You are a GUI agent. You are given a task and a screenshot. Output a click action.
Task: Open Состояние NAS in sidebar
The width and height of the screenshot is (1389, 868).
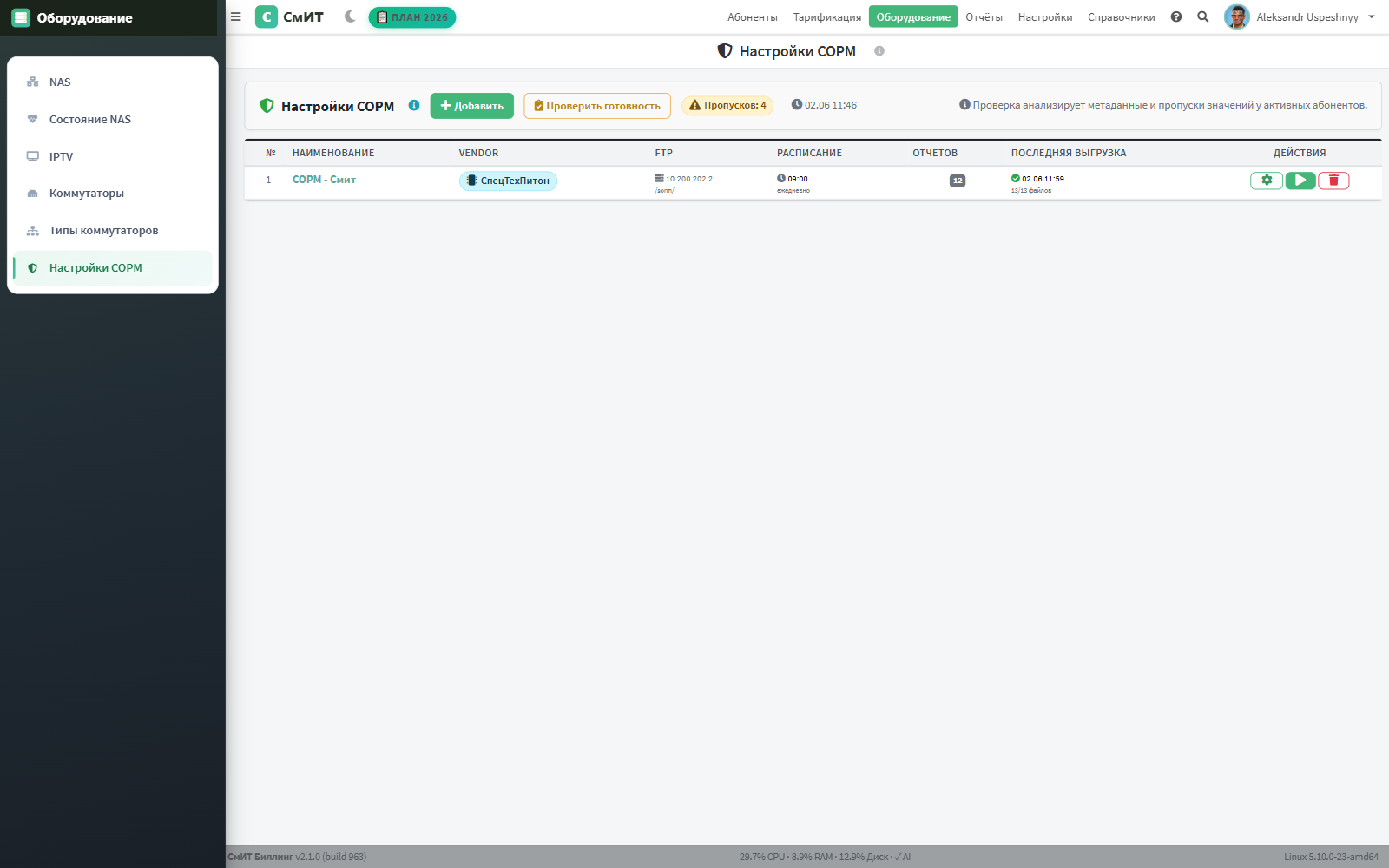pos(113,120)
